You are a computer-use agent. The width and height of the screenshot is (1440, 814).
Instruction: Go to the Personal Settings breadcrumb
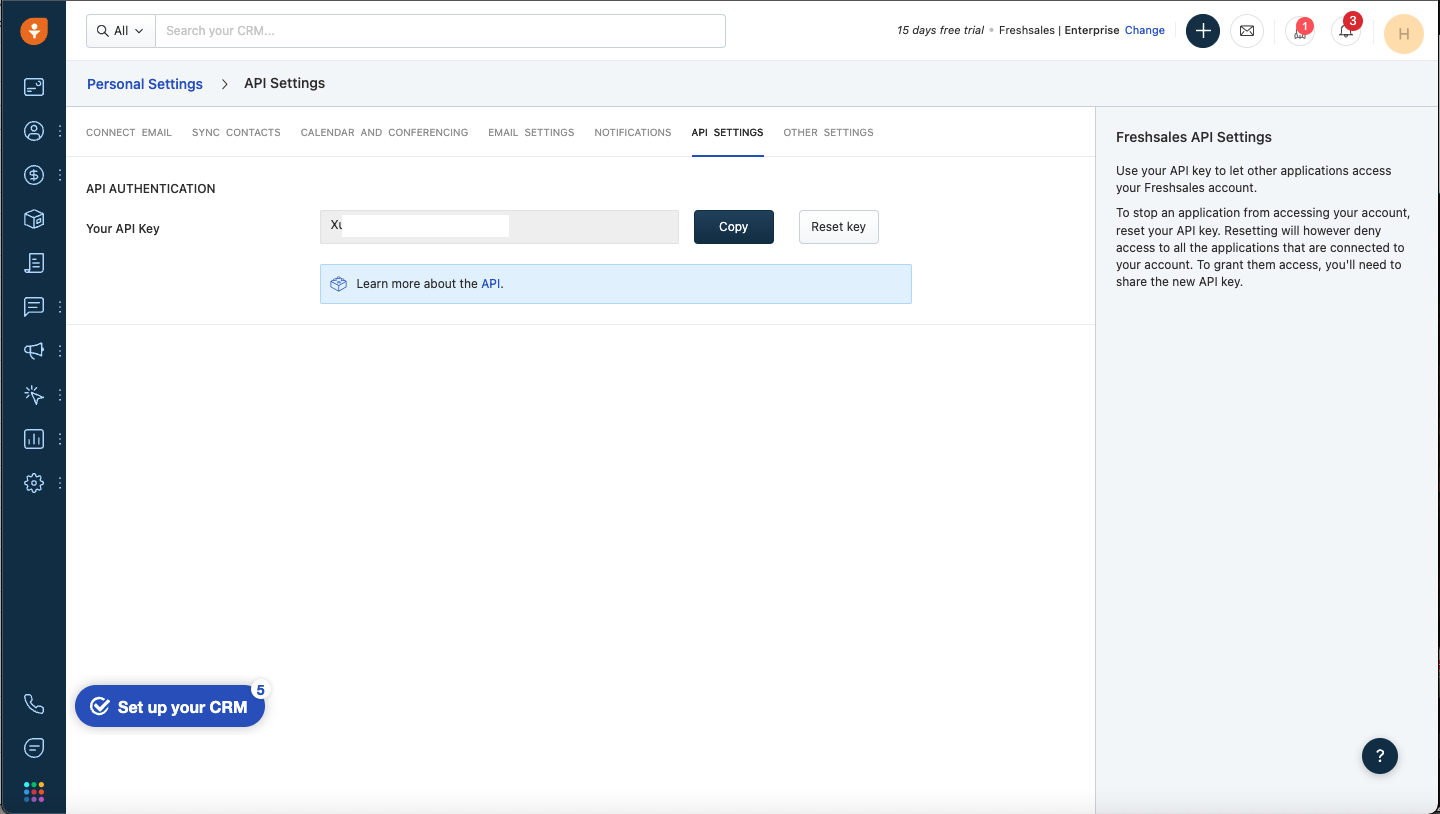(x=145, y=84)
